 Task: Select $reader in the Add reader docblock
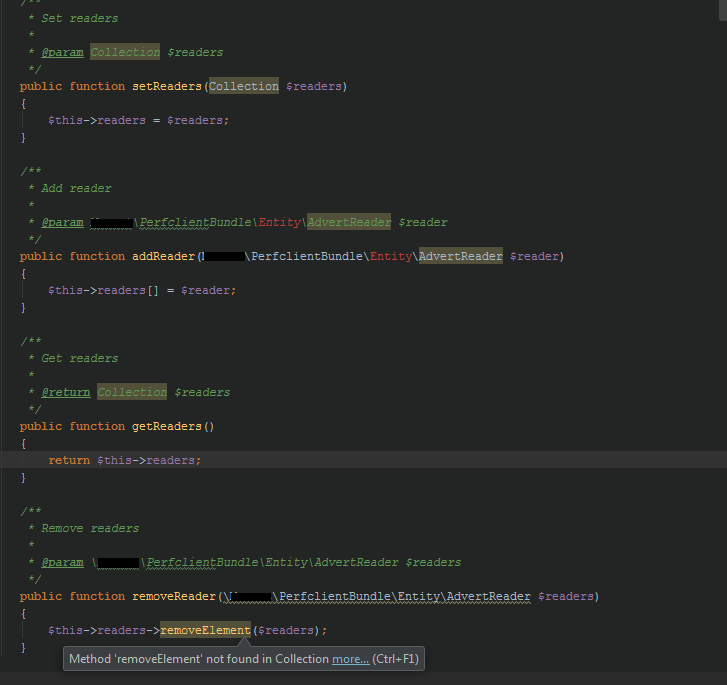click(x=423, y=223)
